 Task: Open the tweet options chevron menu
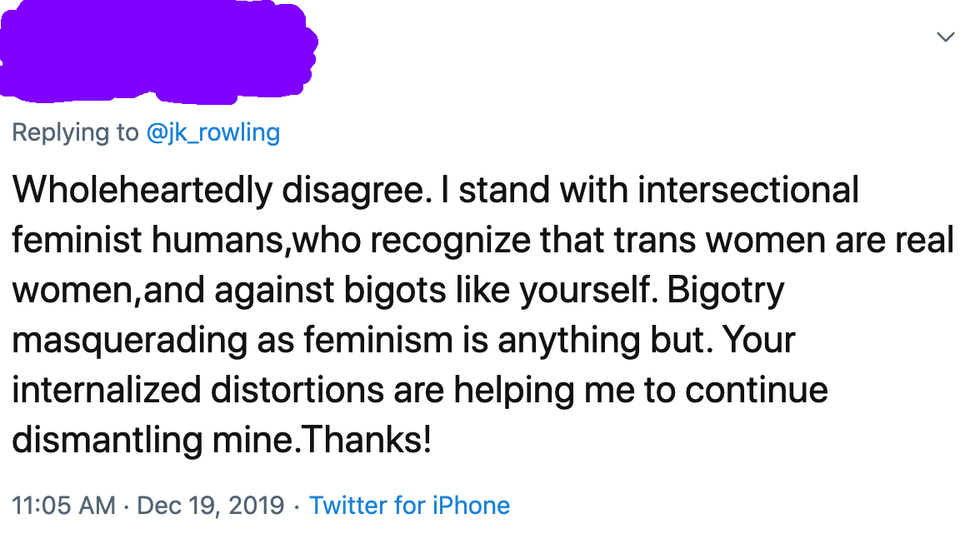coord(945,37)
